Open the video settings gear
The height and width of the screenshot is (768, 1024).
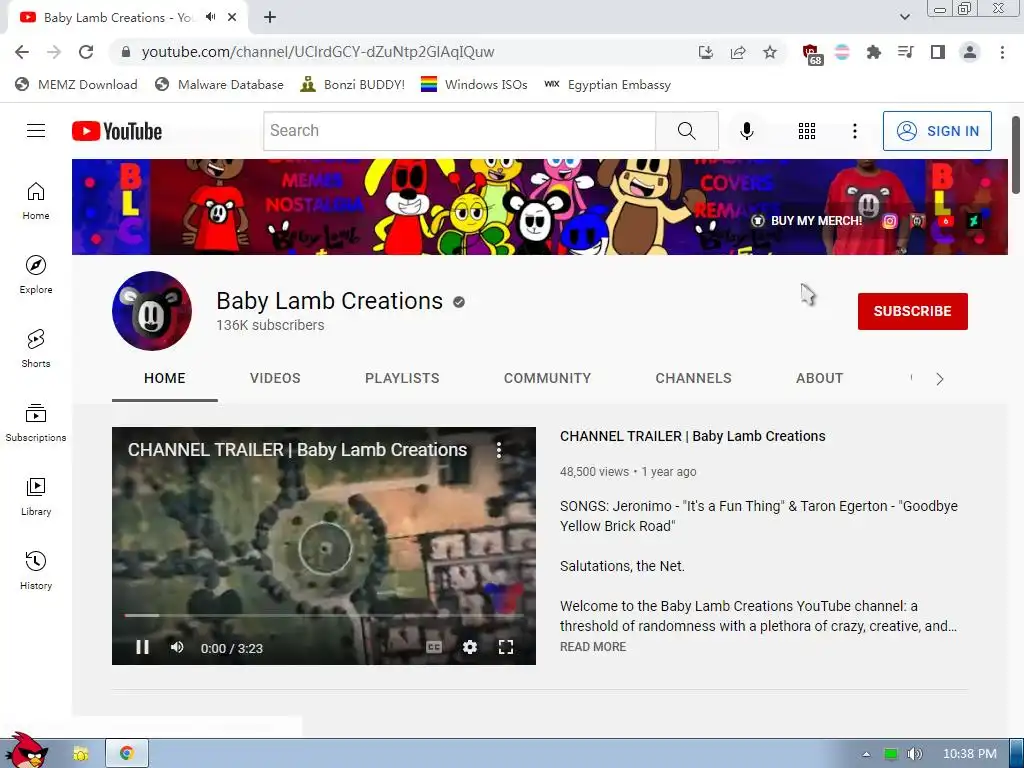pyautogui.click(x=470, y=647)
